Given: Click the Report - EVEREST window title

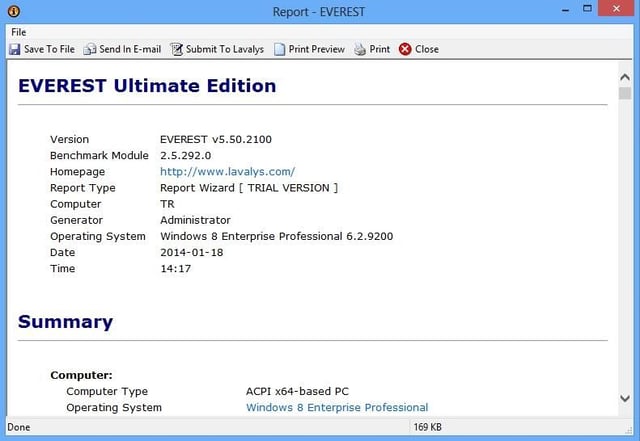Looking at the screenshot, I should coord(319,12).
